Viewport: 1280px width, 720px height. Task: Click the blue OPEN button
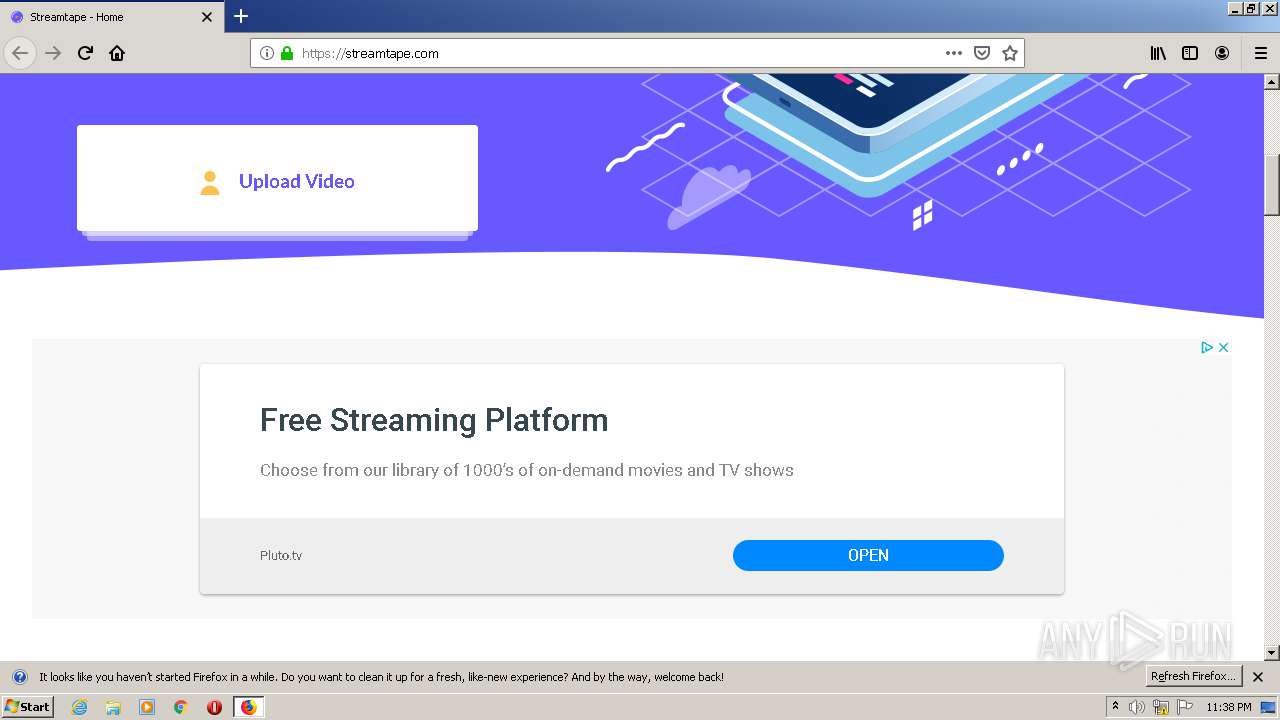[x=868, y=555]
